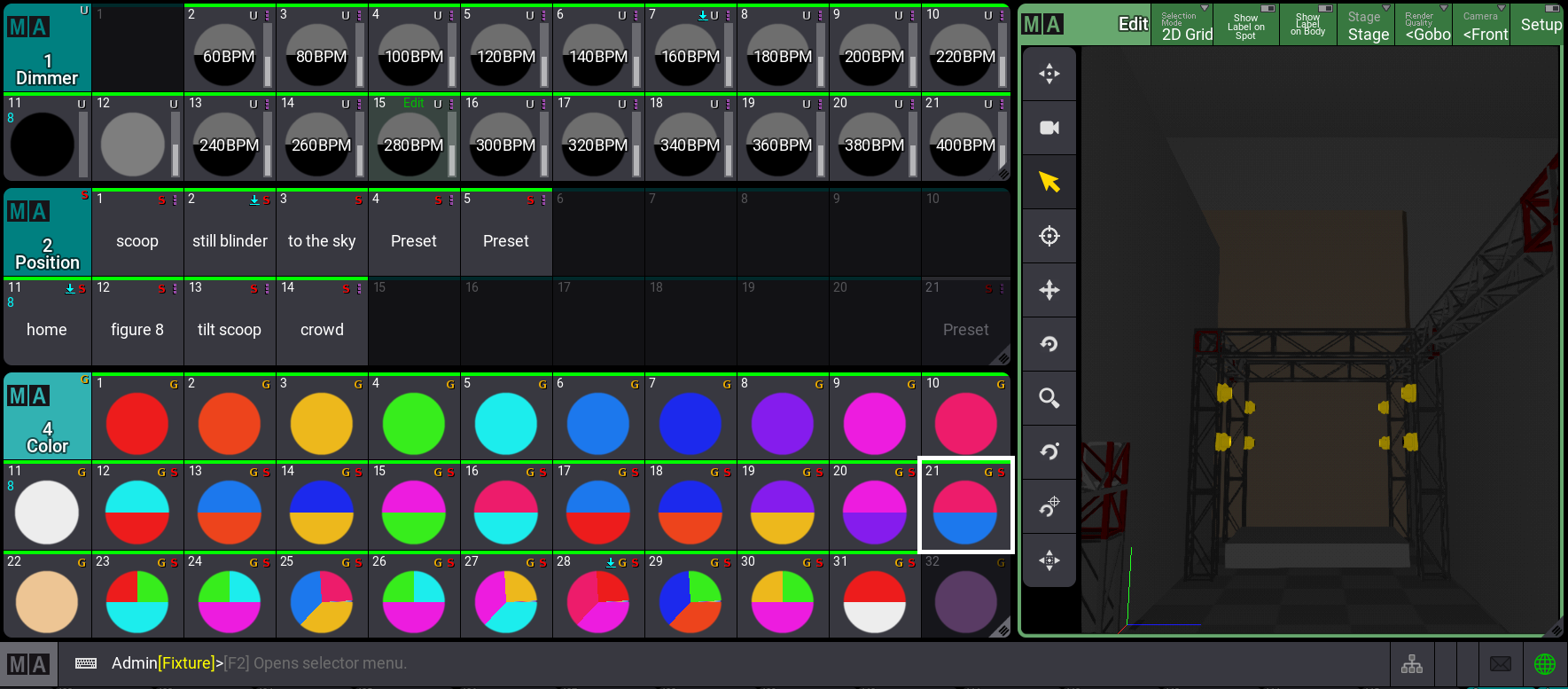Select red color preset 1

point(137,417)
